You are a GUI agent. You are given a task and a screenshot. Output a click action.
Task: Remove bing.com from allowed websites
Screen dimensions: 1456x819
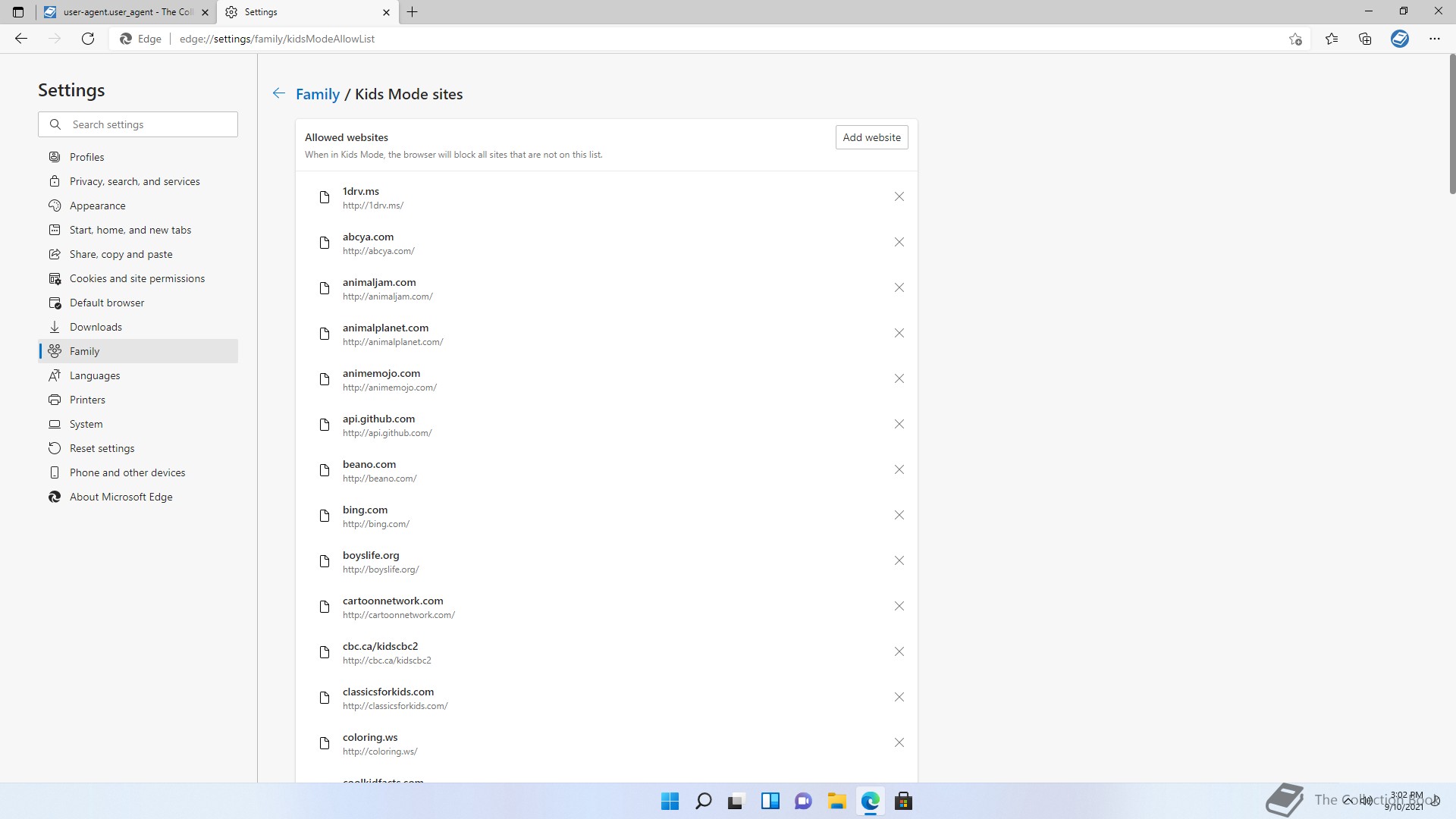point(899,515)
